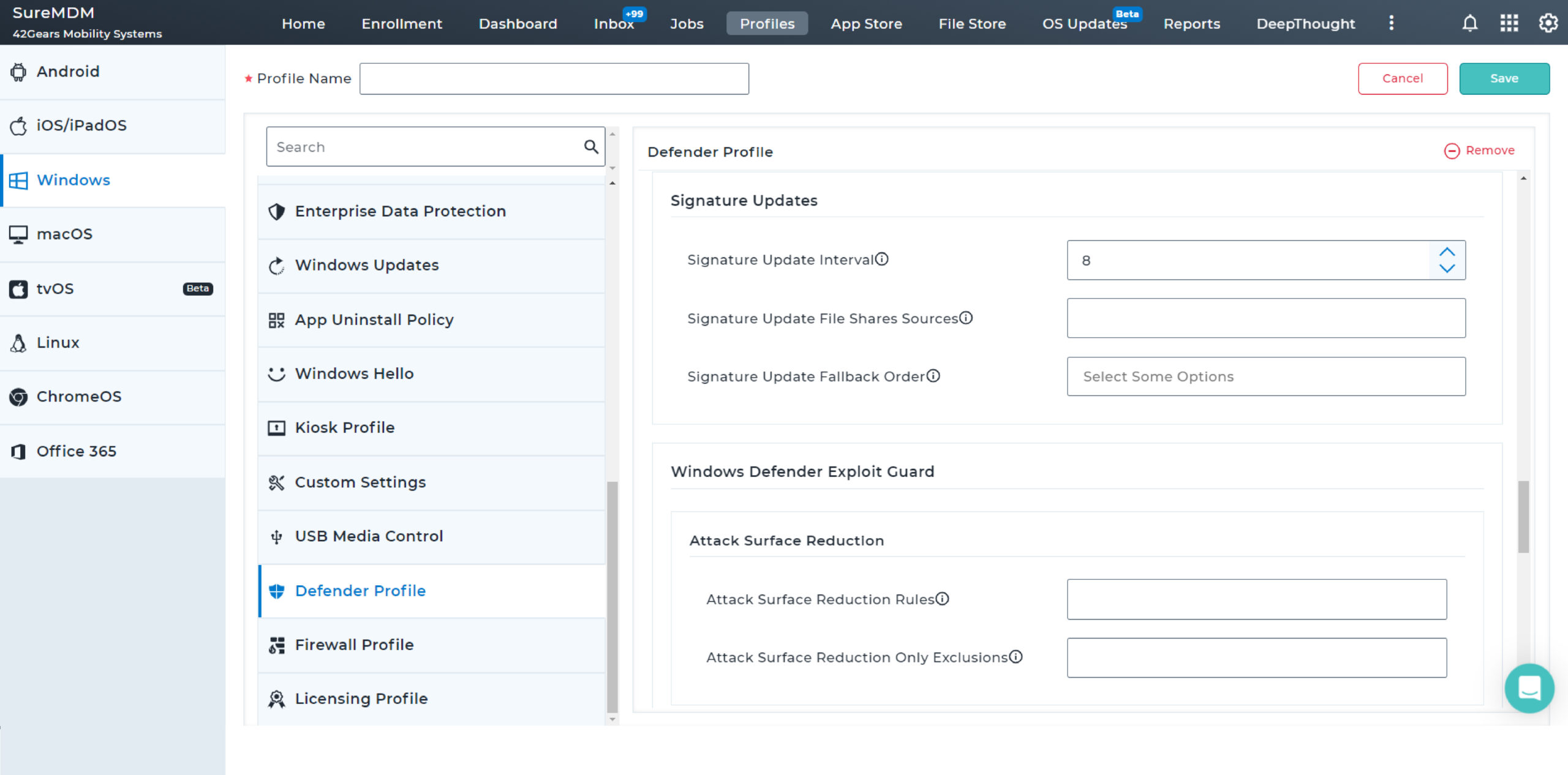Screen dimensions: 1568x775
Task: Click the Save button
Action: pyautogui.click(x=1504, y=78)
